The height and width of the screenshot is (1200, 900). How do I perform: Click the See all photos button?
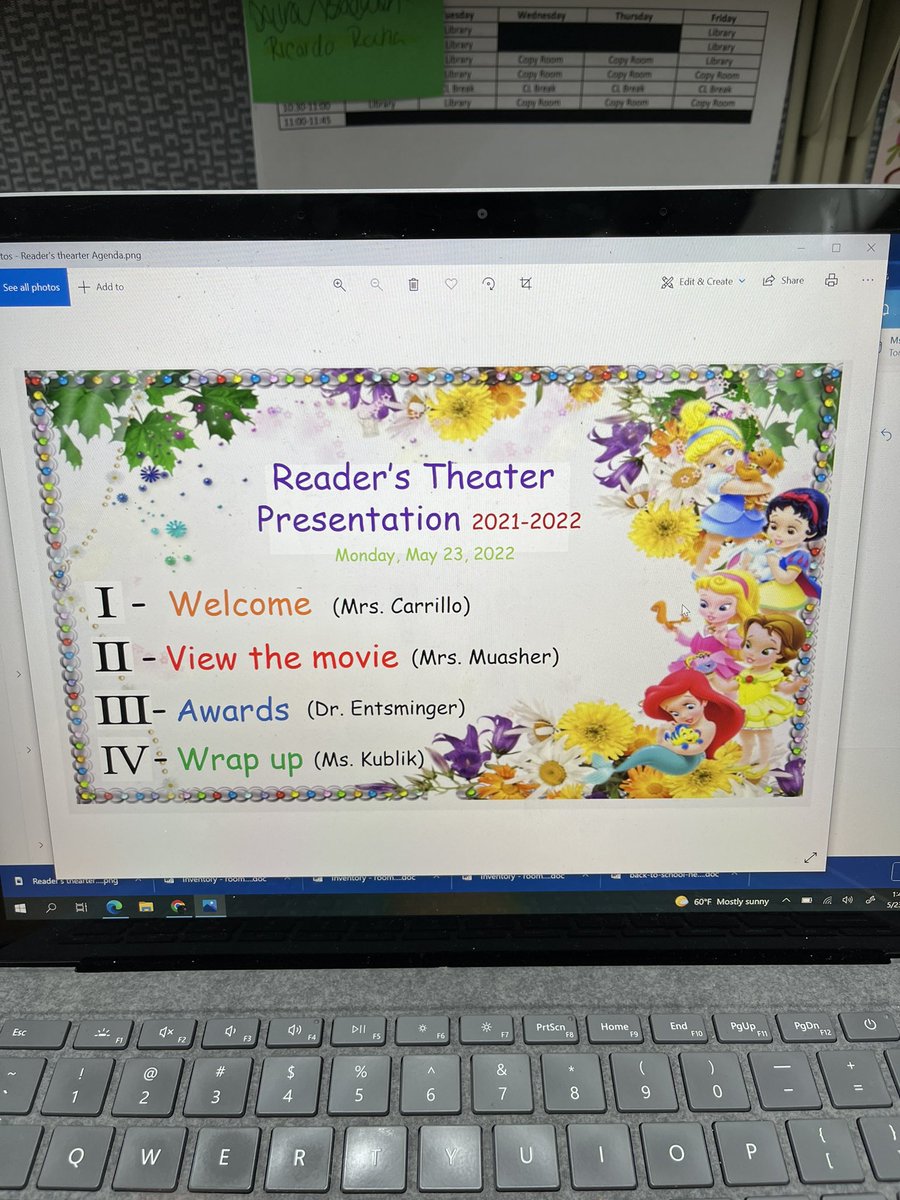(31, 287)
